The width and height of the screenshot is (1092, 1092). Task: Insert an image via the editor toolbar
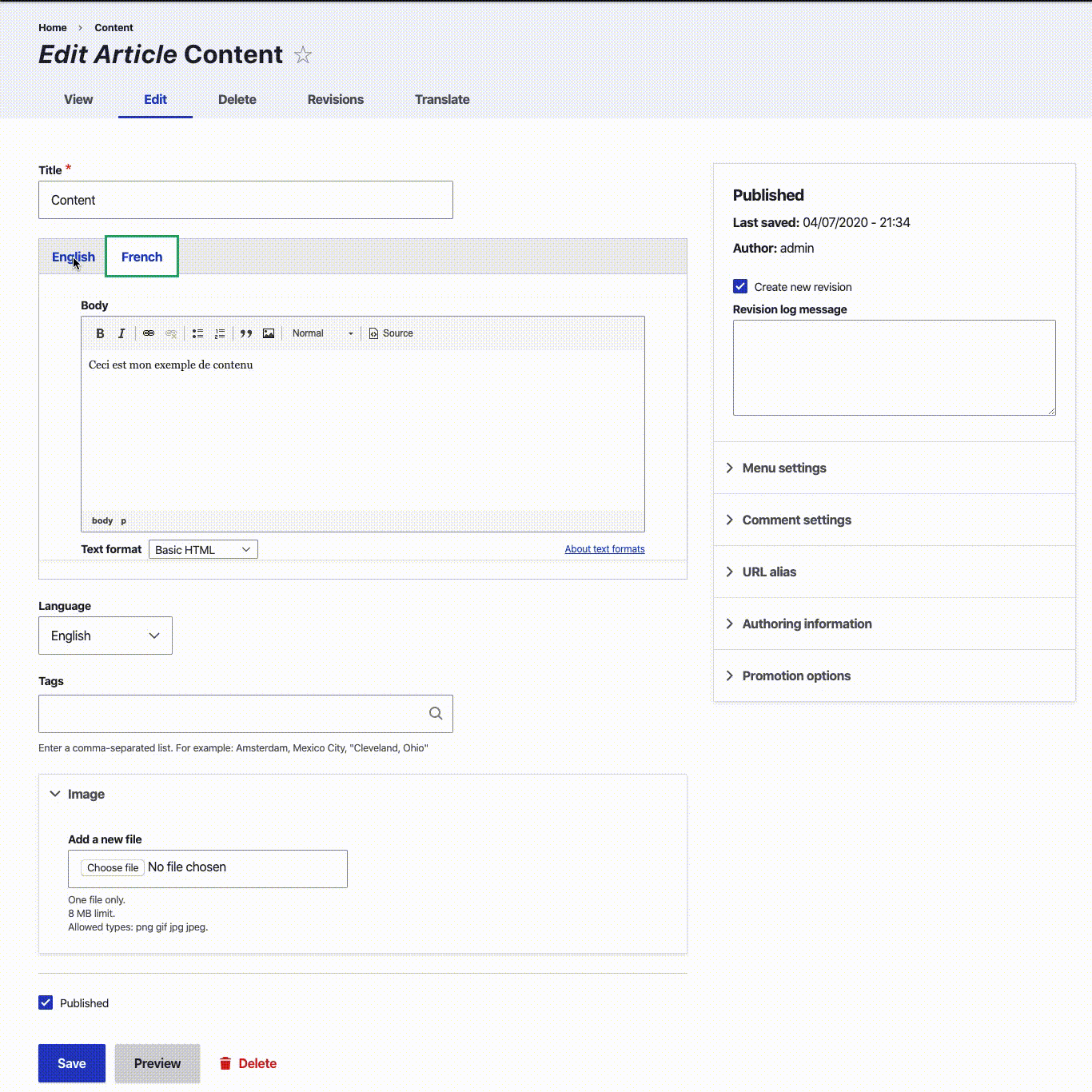pos(269,333)
